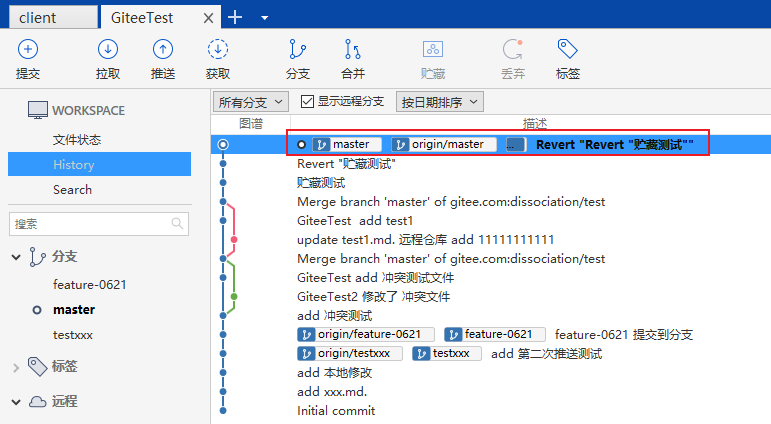Select 文件状态 in the workspace sidebar

pos(77,140)
